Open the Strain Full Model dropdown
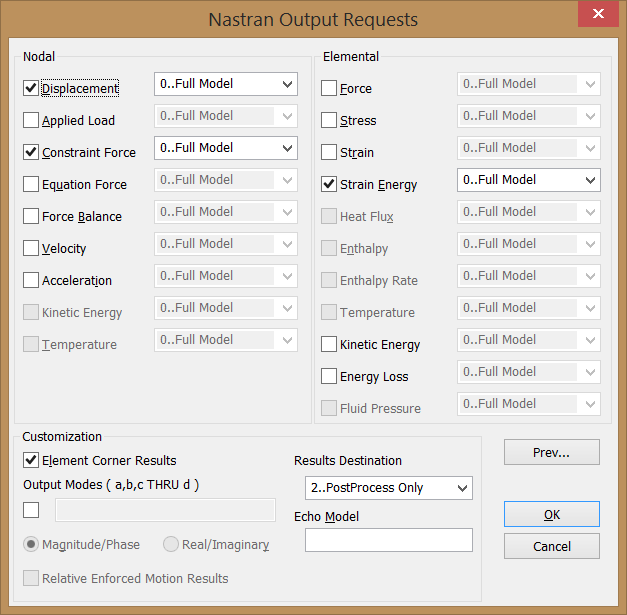627x615 pixels. tap(529, 148)
